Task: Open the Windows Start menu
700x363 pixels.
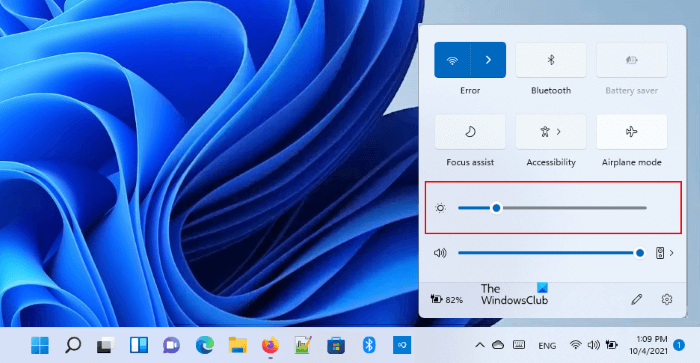Action: point(40,345)
